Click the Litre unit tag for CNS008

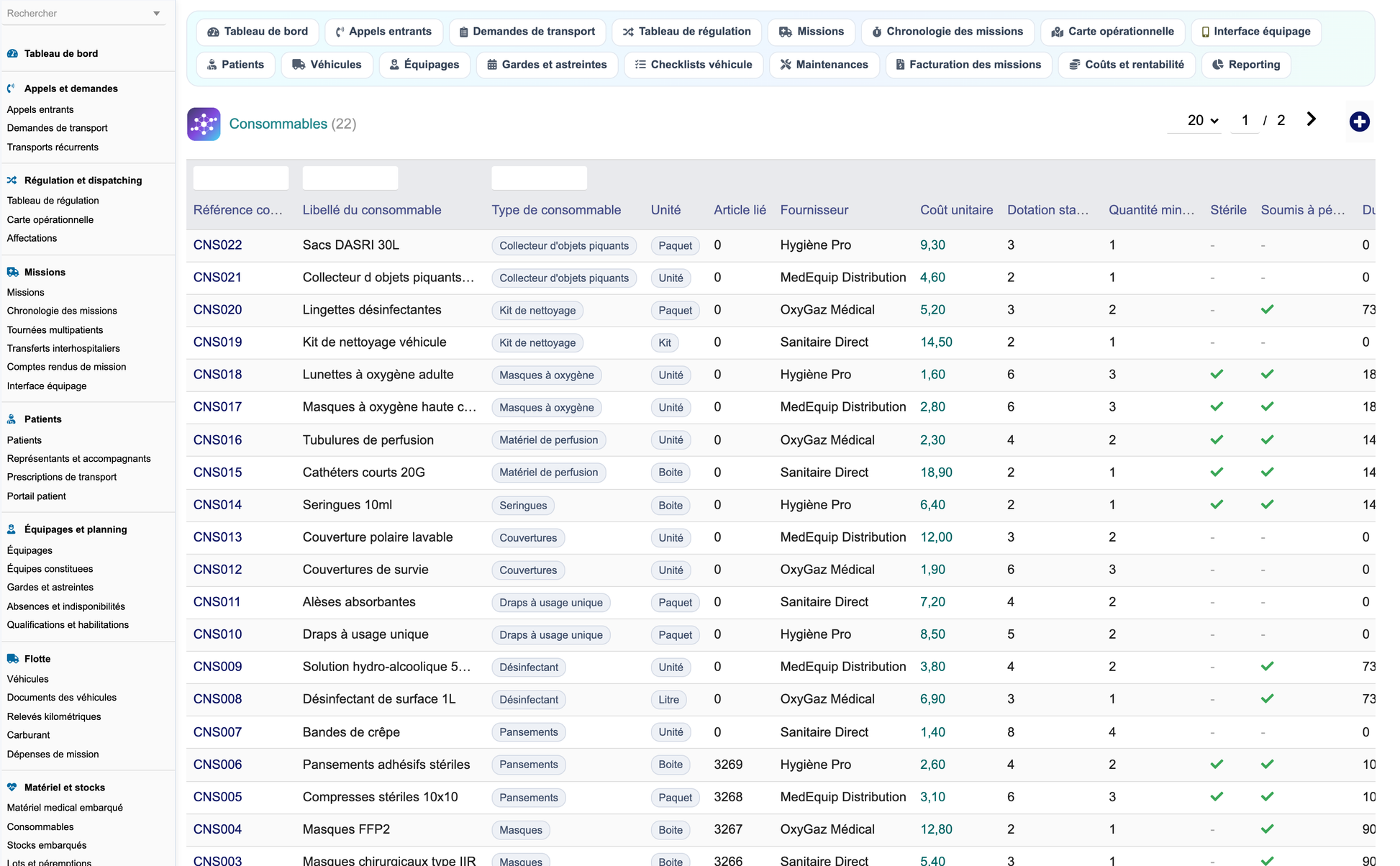(x=668, y=699)
